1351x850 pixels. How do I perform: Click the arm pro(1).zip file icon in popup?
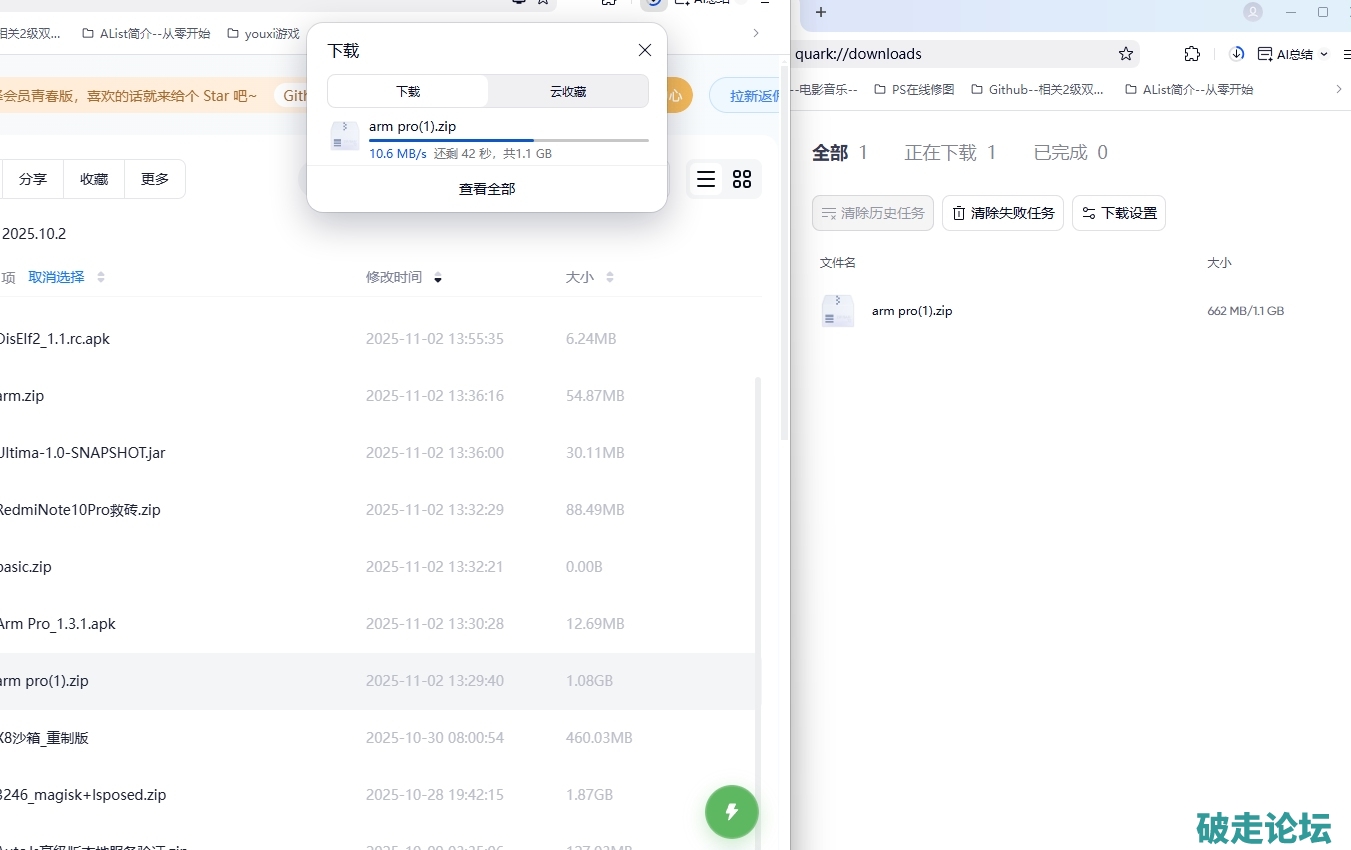(344, 136)
